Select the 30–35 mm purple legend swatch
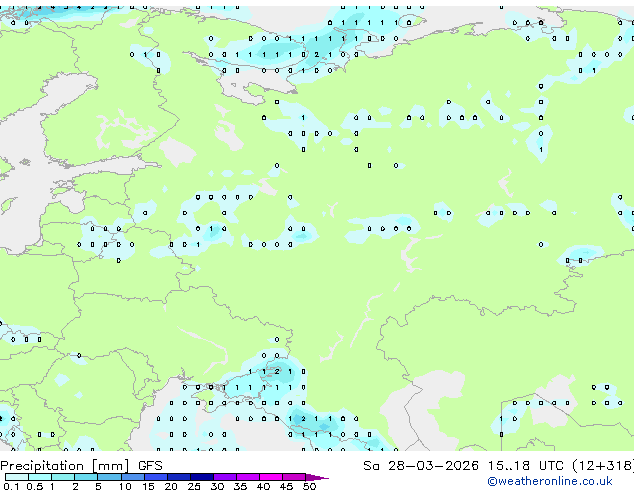 point(225,477)
